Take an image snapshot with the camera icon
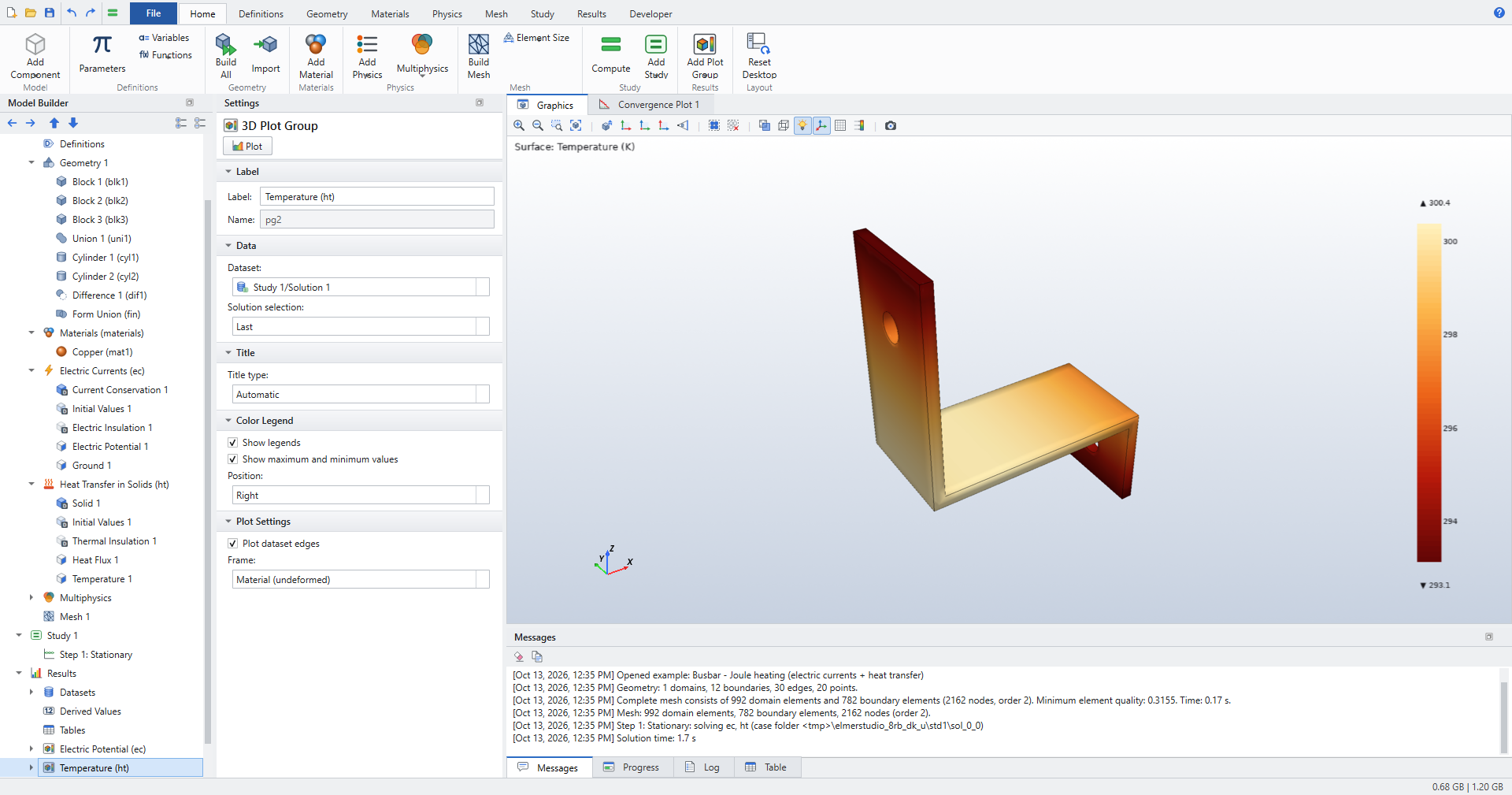Image resolution: width=1512 pixels, height=795 pixels. [x=891, y=125]
